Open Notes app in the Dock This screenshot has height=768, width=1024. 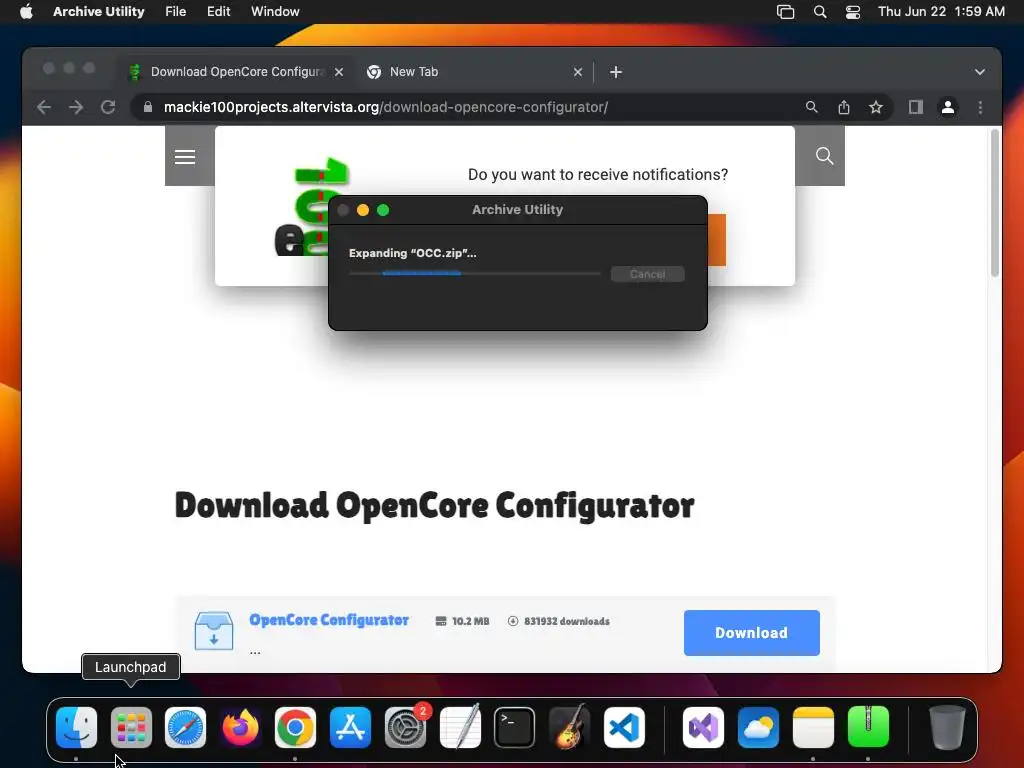pos(813,727)
